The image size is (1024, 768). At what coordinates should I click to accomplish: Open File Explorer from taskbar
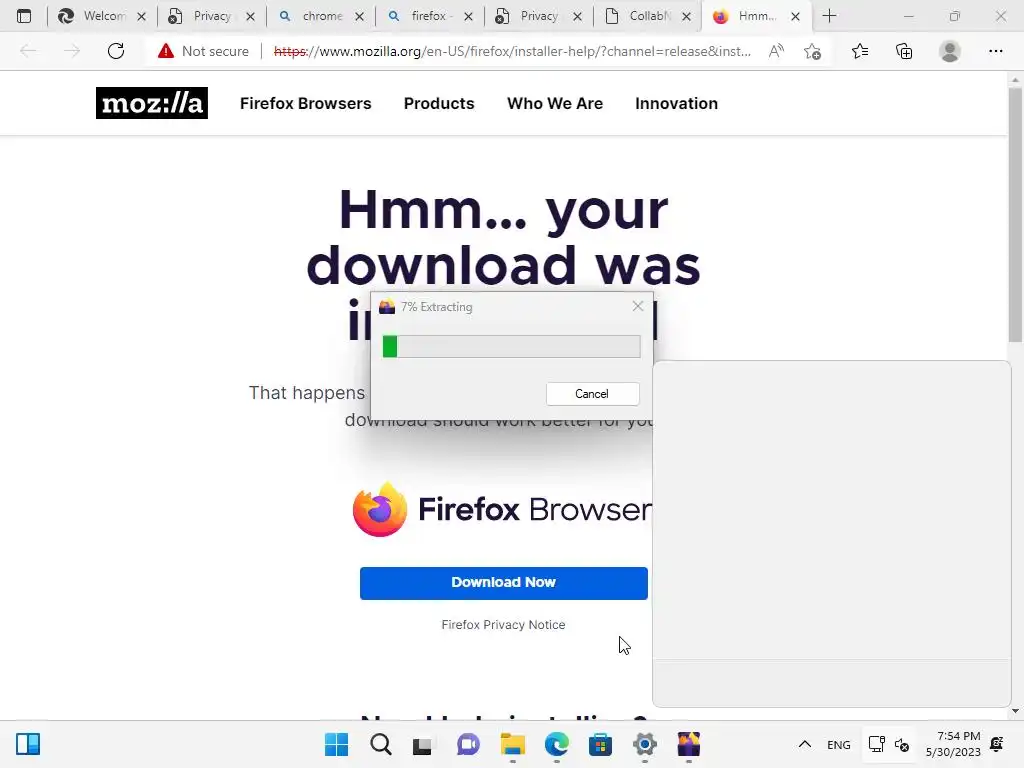pos(513,744)
